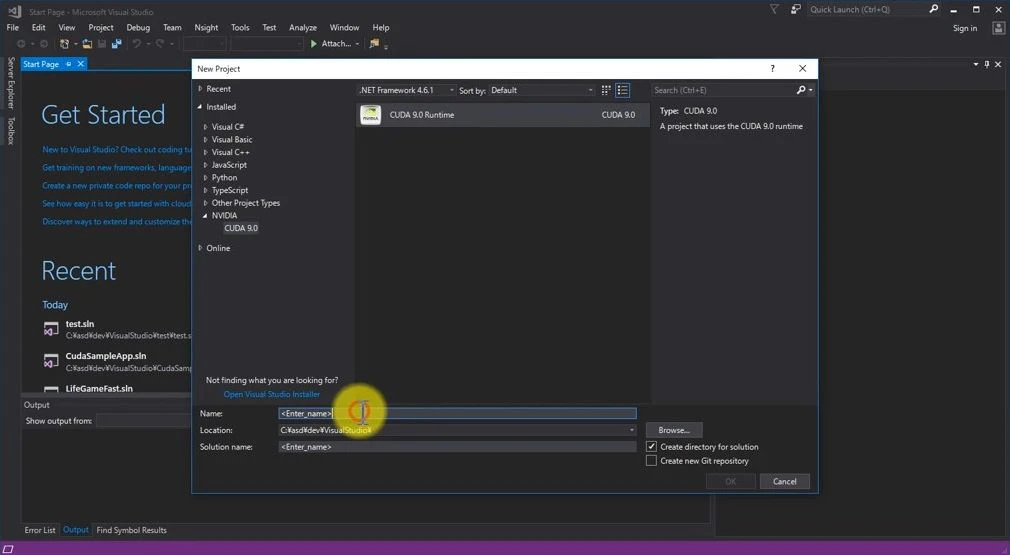Open the right panel window position dropdown

tap(975, 64)
